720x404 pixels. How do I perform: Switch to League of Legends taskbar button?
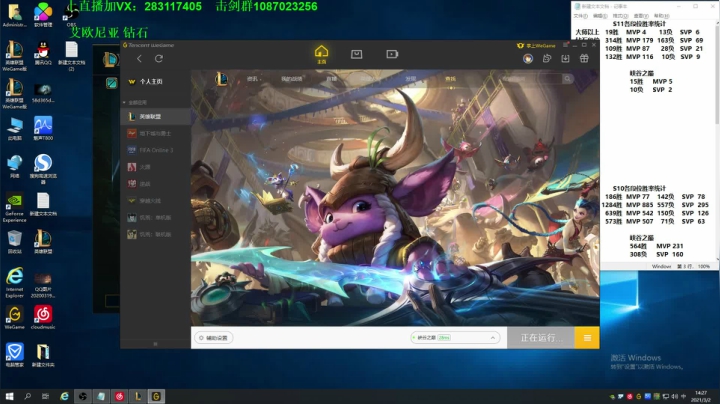click(138, 396)
